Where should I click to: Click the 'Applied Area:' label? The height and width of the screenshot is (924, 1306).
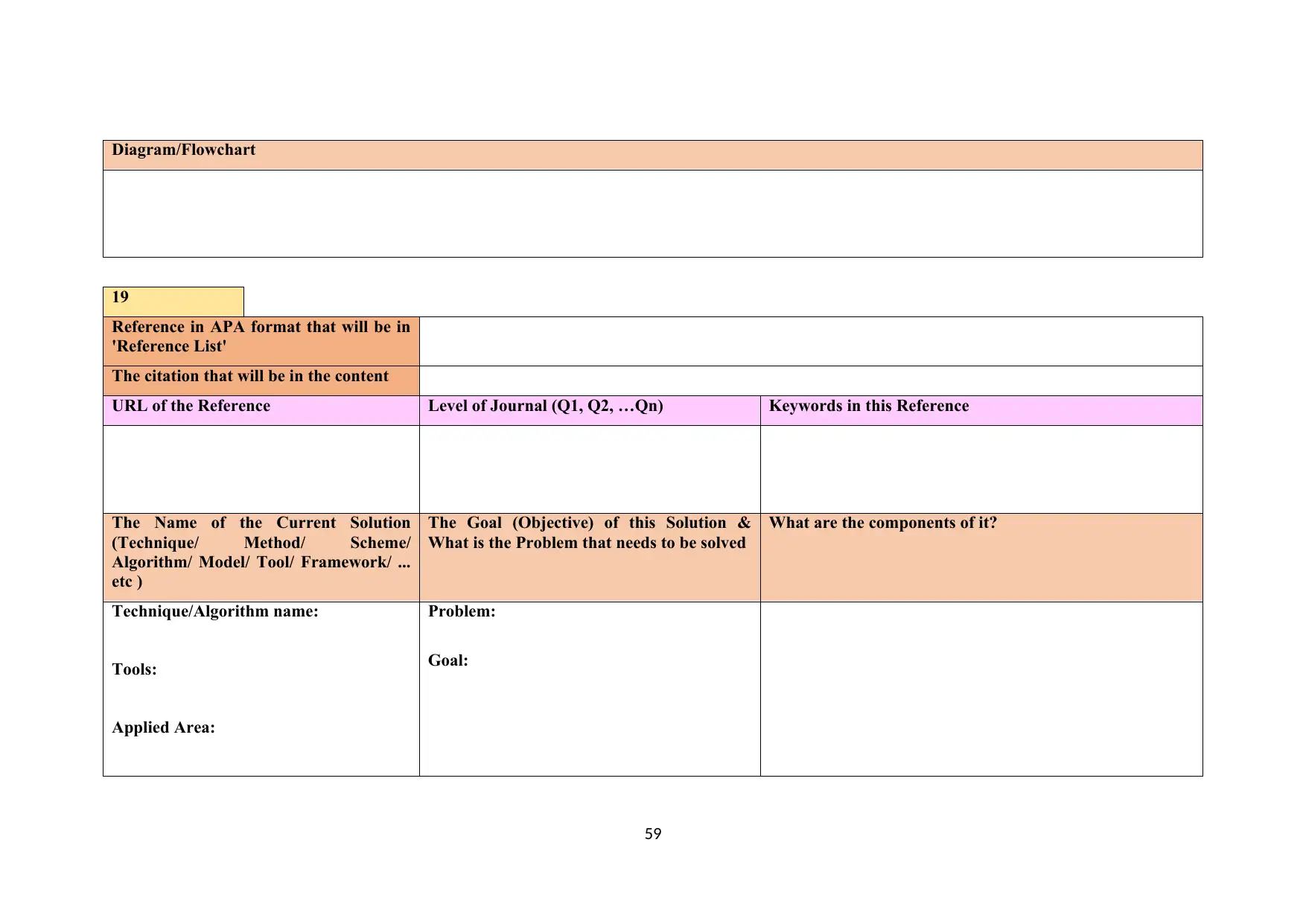(164, 727)
